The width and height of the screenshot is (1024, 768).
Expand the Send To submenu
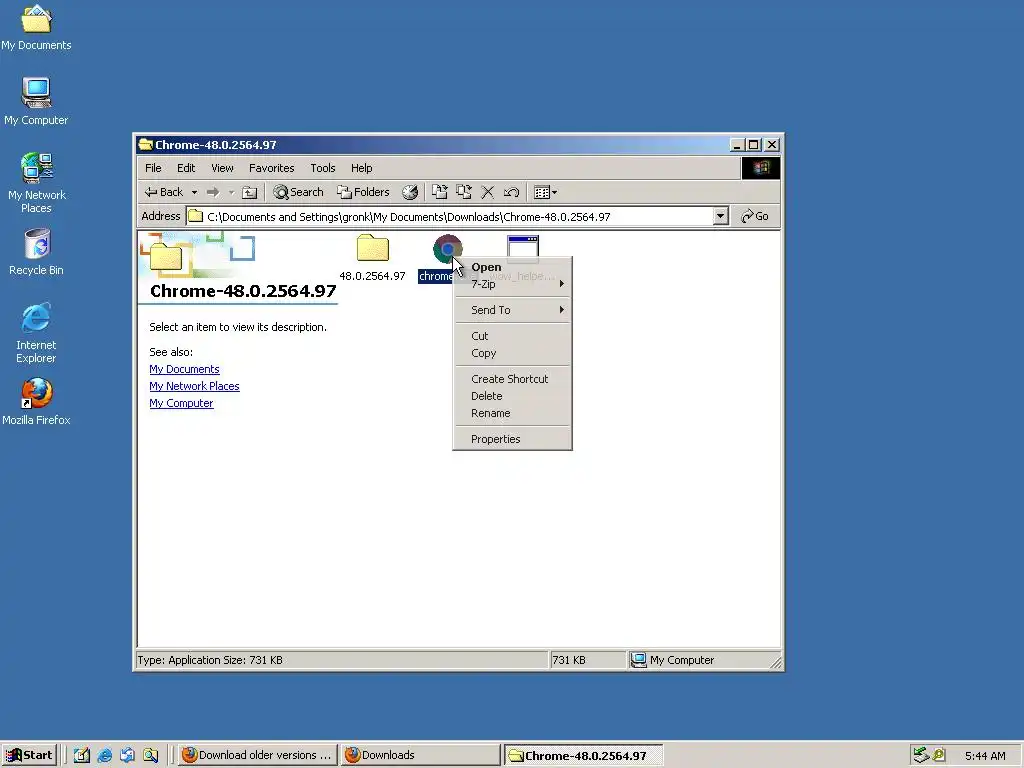click(x=512, y=310)
